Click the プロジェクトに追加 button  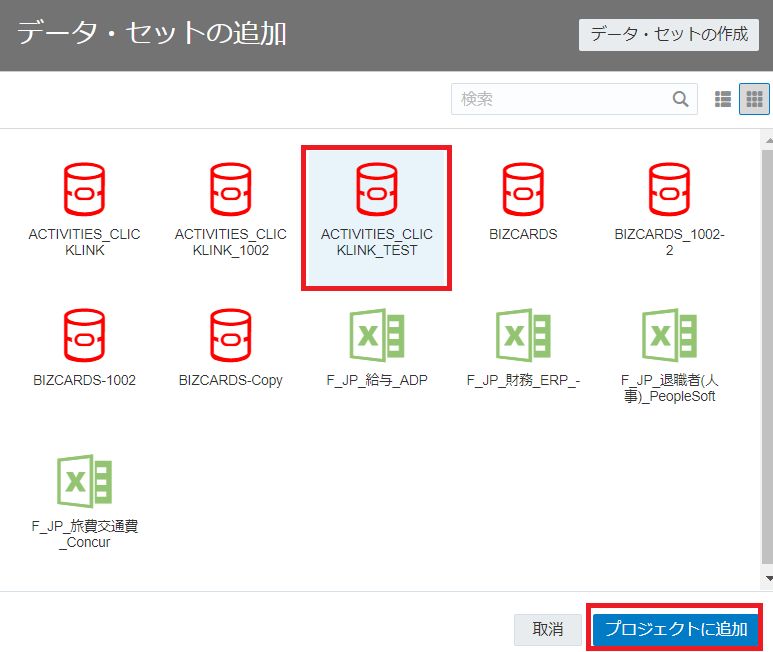[x=675, y=629]
